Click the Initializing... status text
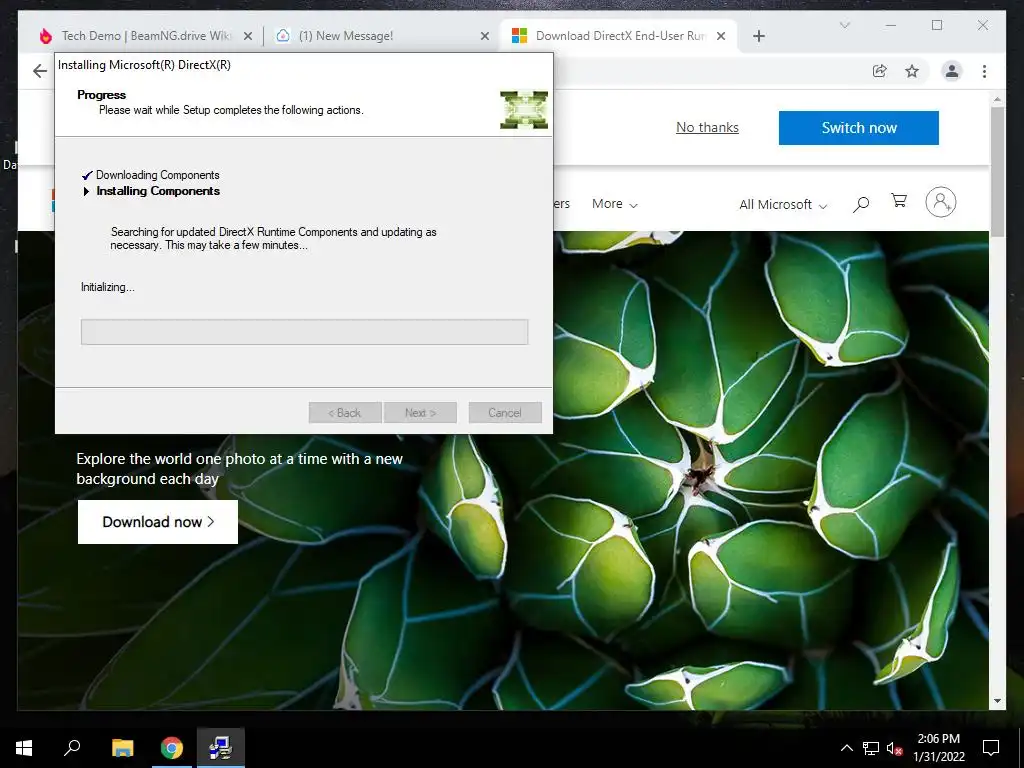The height and width of the screenshot is (768, 1024). [108, 287]
